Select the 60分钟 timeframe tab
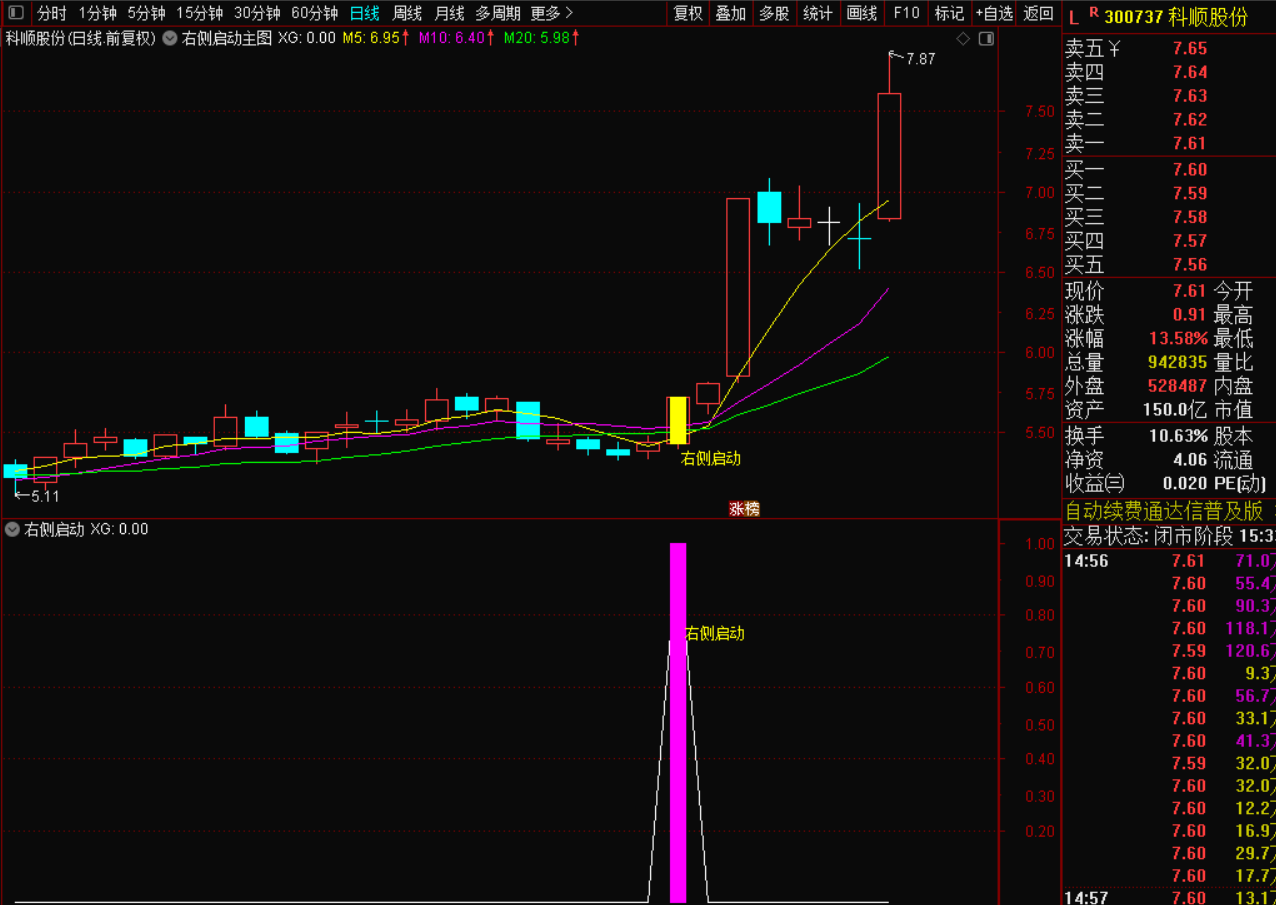Image resolution: width=1276 pixels, height=905 pixels. pos(314,13)
